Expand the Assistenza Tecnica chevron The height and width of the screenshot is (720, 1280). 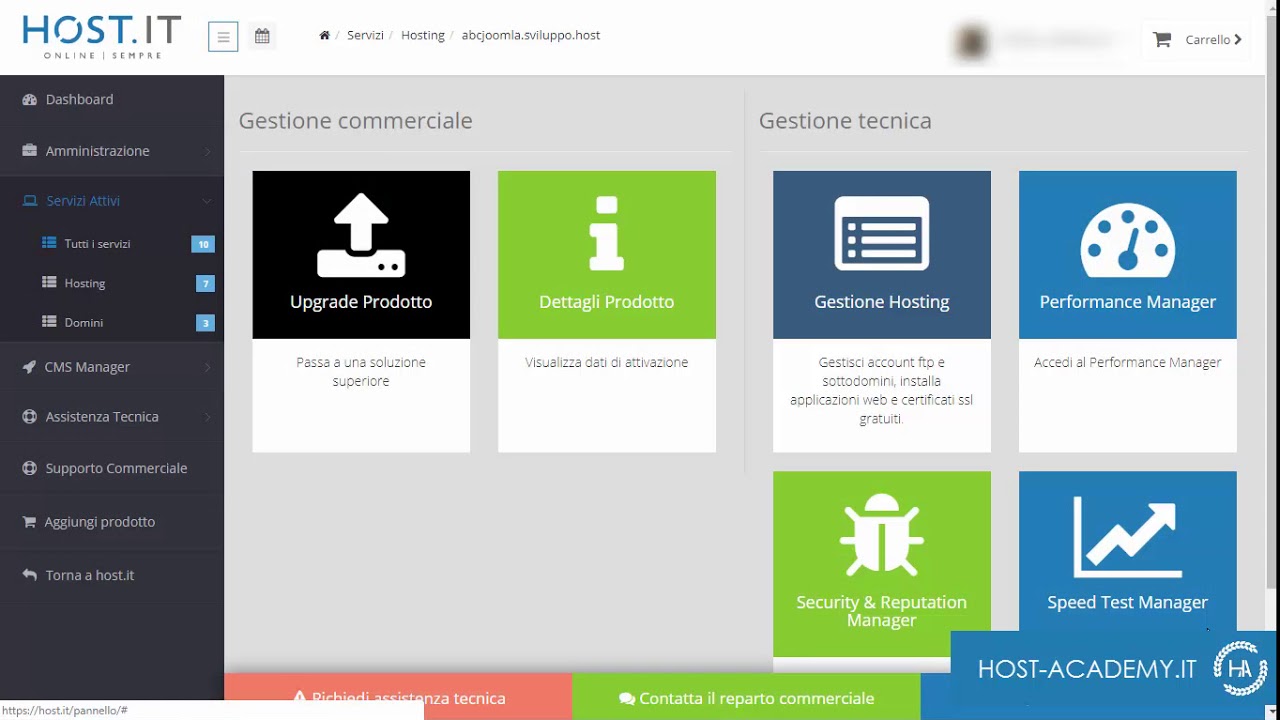[207, 417]
